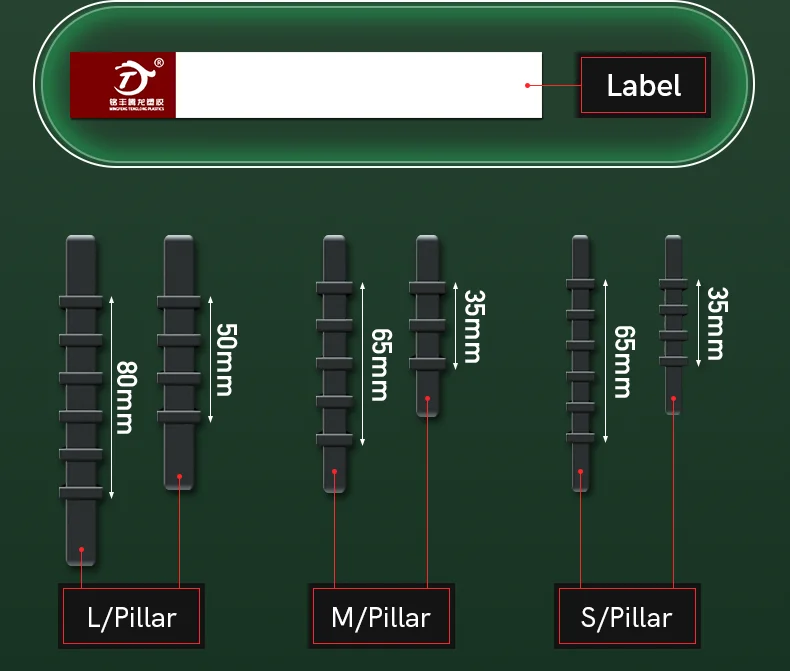This screenshot has height=671, width=790.
Task: Click the large pillar with the 80mm dimension
Action: click(x=81, y=400)
